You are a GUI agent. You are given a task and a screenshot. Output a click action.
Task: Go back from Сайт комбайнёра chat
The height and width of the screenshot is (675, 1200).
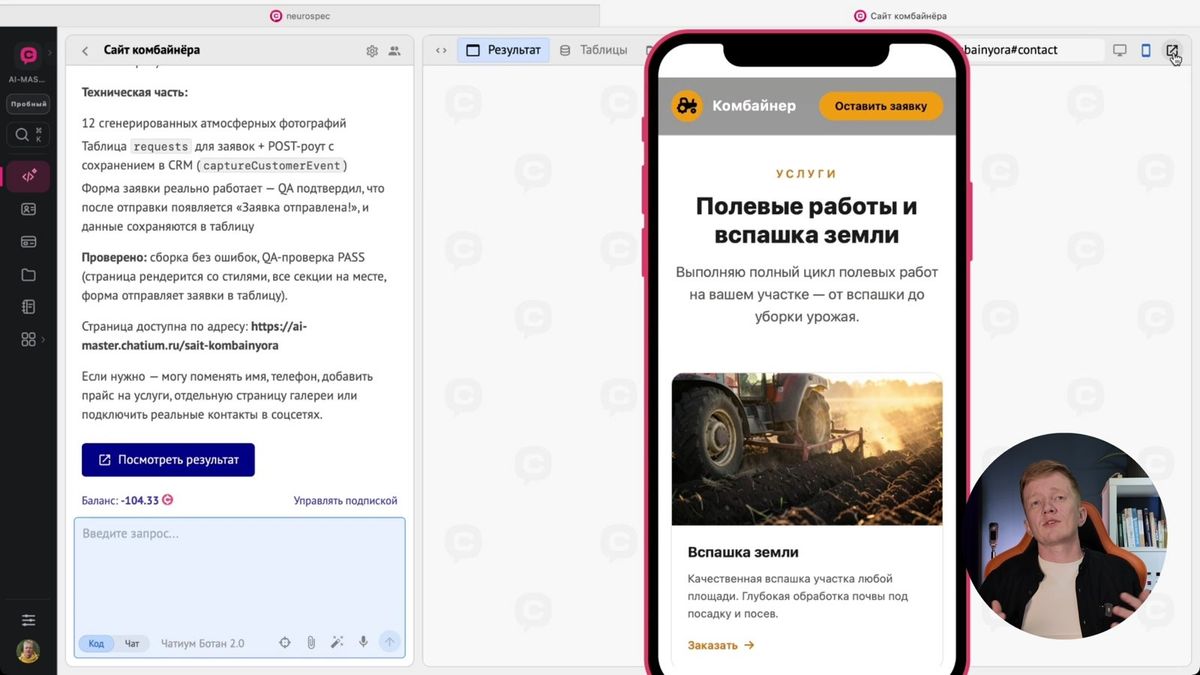(85, 51)
